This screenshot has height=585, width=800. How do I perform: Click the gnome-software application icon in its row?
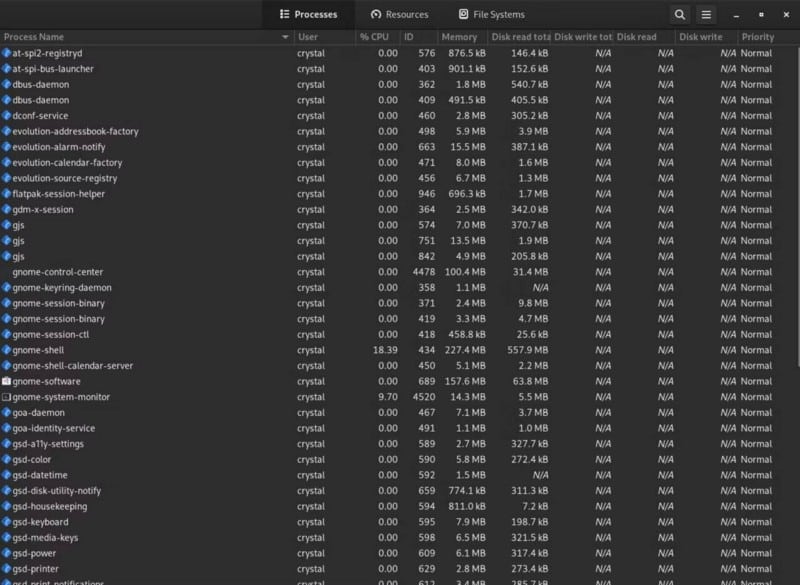[9, 381]
